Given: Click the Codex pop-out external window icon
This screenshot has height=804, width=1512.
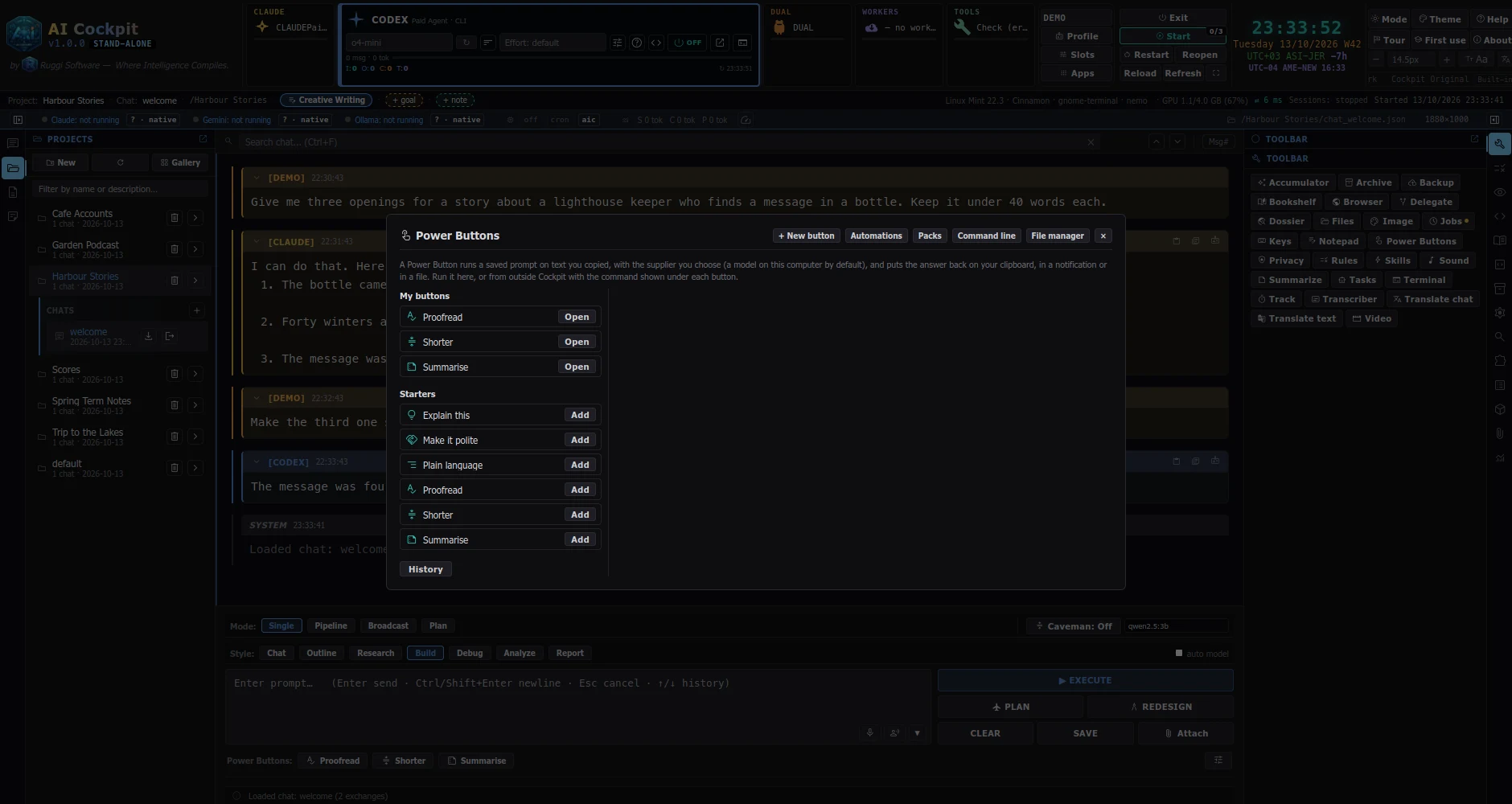Looking at the screenshot, I should point(720,43).
